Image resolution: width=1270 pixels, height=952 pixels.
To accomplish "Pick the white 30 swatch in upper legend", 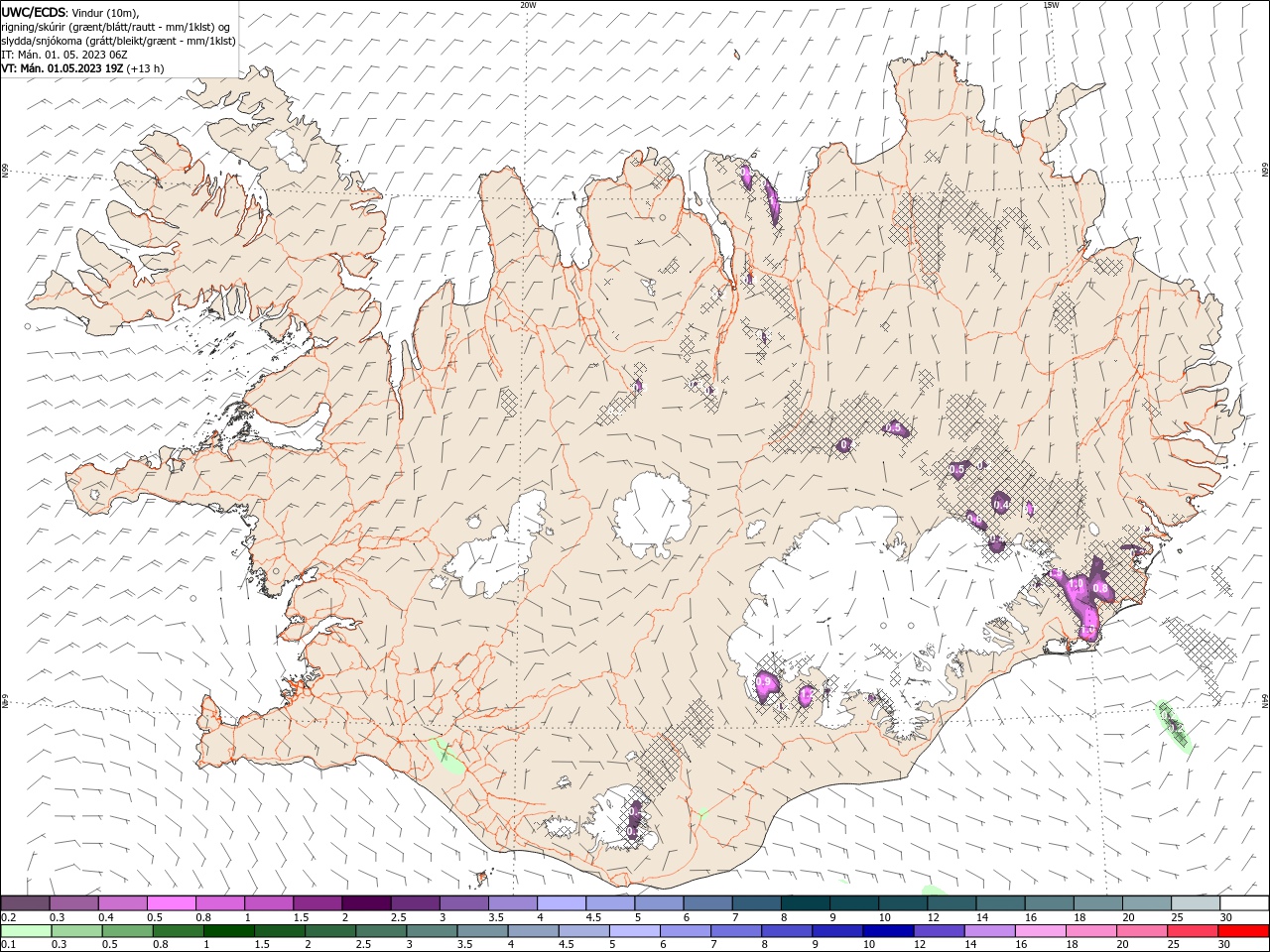I will [1242, 903].
